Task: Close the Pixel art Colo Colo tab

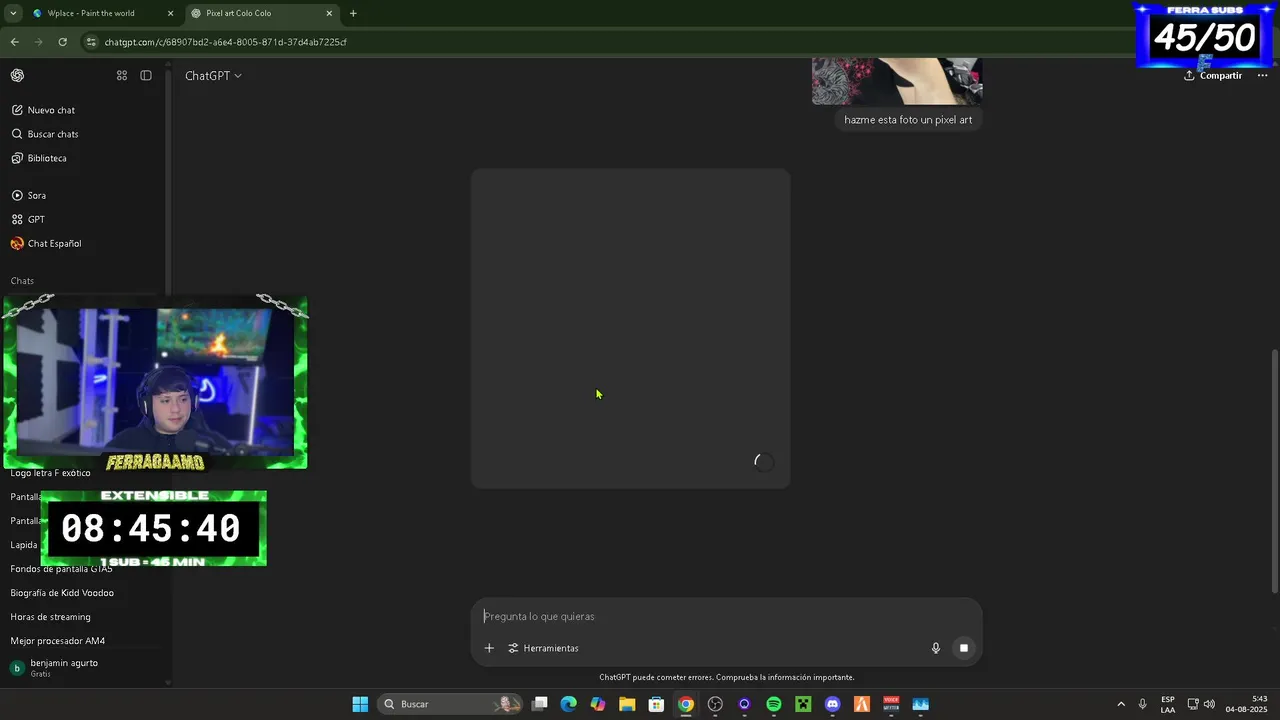Action: tap(329, 13)
